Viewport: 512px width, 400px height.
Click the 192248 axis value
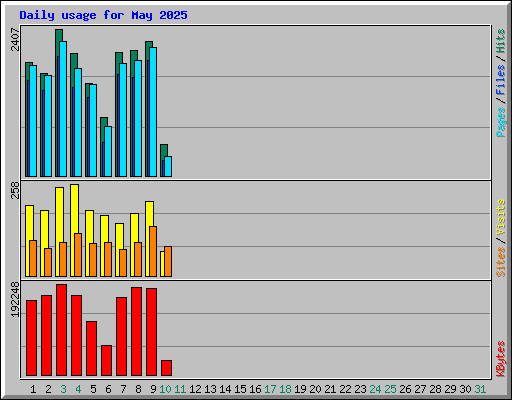point(15,300)
